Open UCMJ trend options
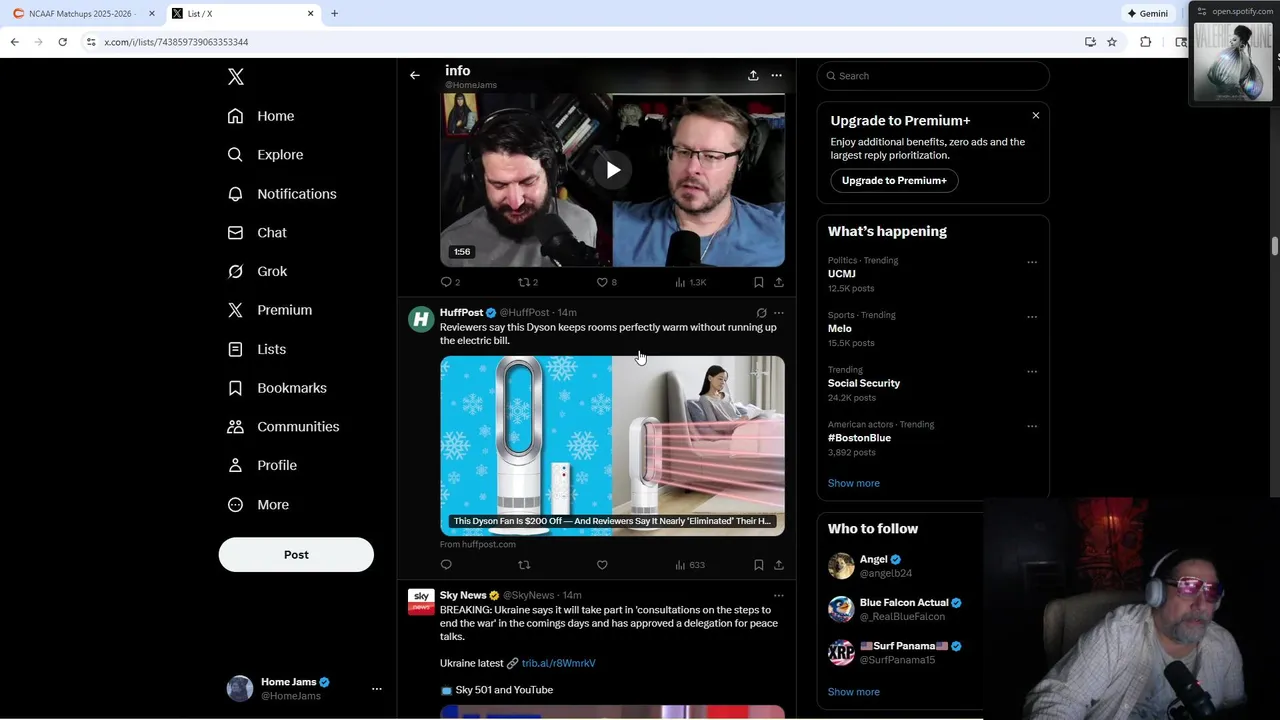The height and width of the screenshot is (720, 1280). [x=1032, y=262]
